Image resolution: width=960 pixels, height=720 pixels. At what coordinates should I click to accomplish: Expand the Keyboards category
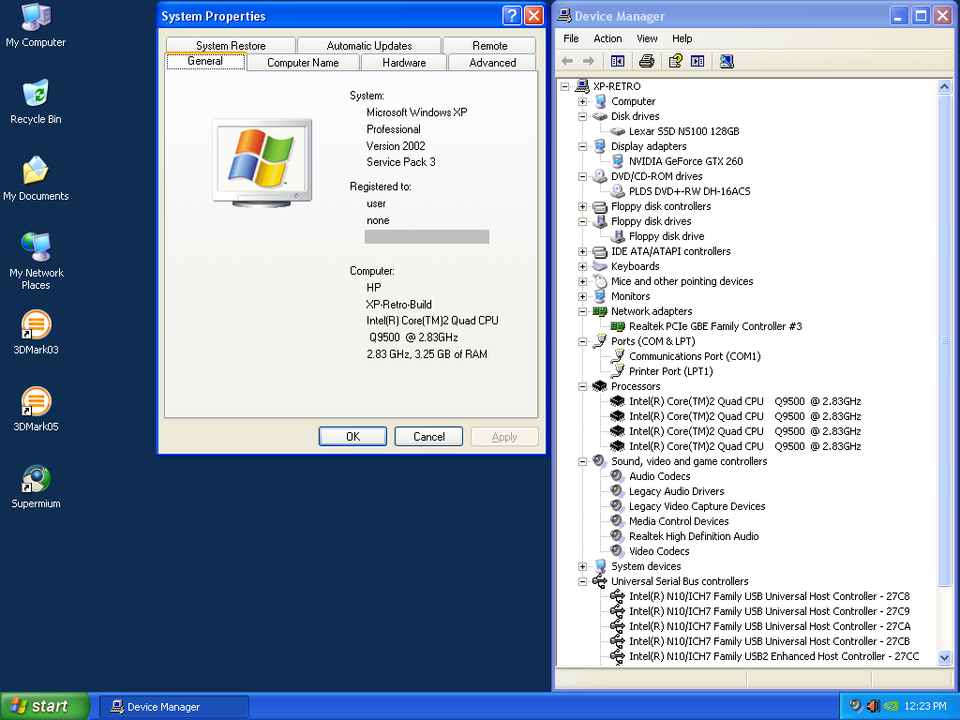tap(583, 266)
